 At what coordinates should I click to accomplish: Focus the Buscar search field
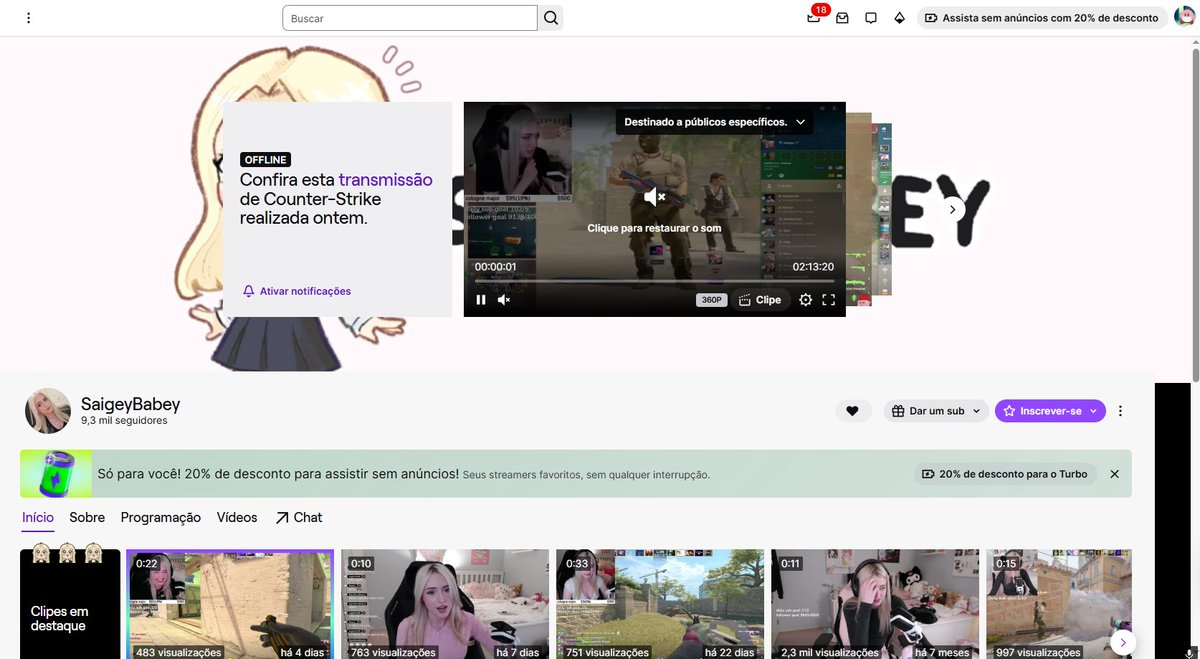tap(410, 18)
